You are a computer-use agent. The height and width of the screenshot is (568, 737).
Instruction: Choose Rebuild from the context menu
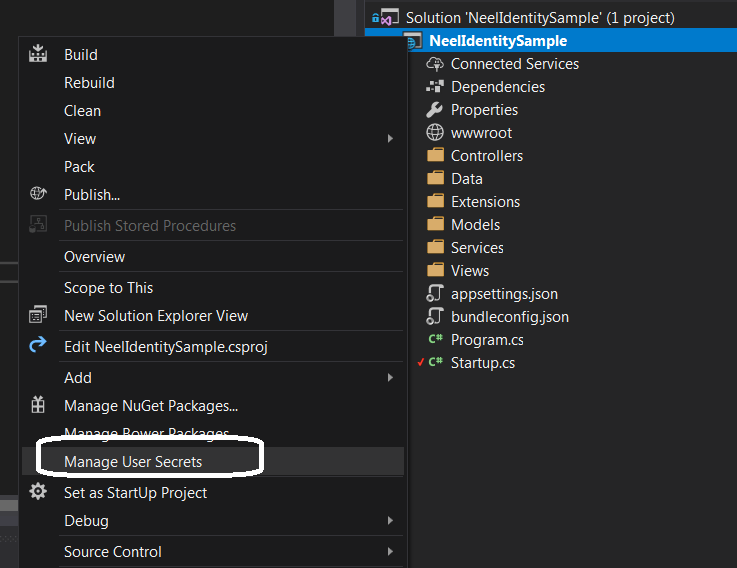(89, 82)
